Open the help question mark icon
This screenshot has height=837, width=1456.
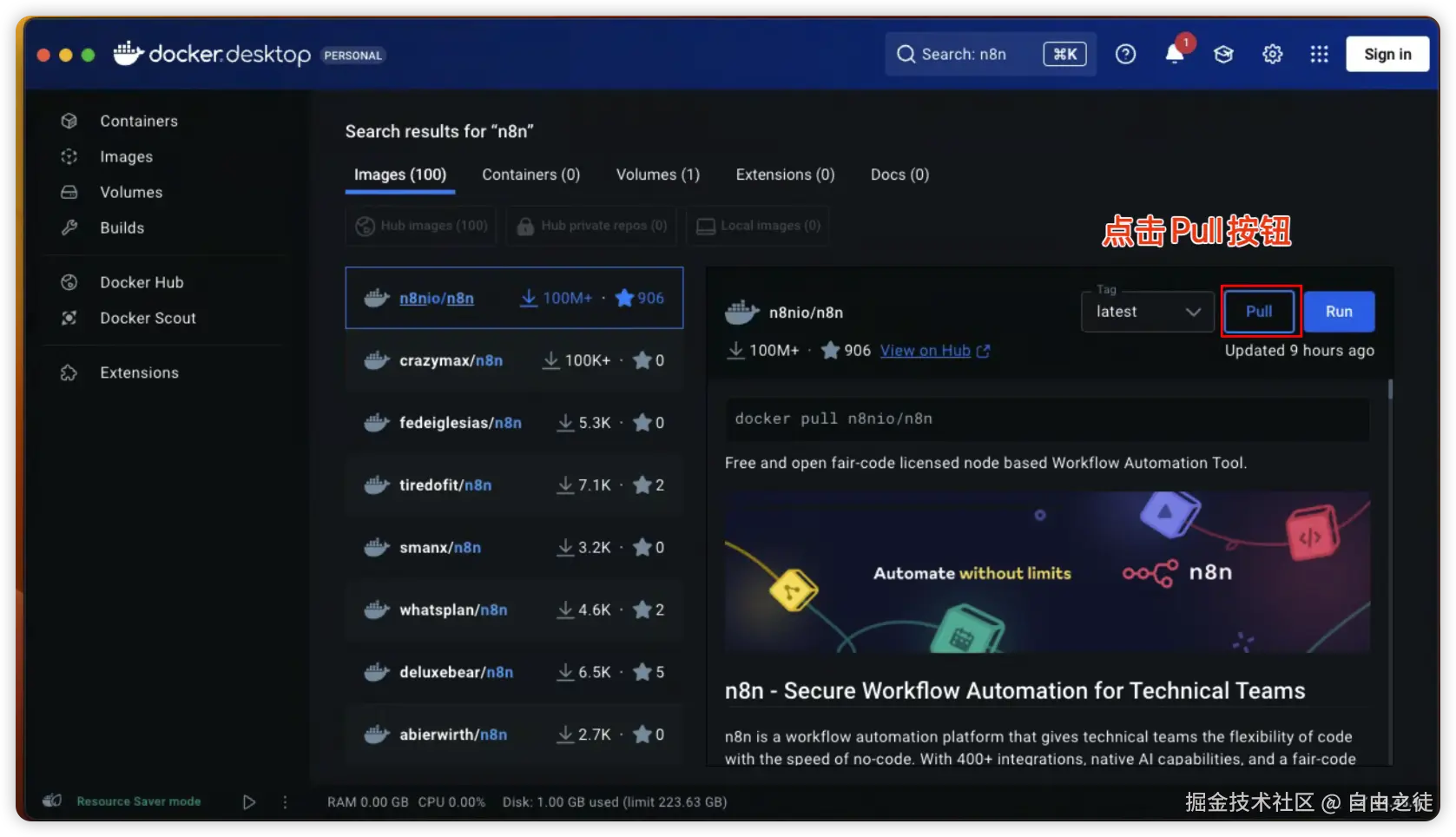[1125, 54]
